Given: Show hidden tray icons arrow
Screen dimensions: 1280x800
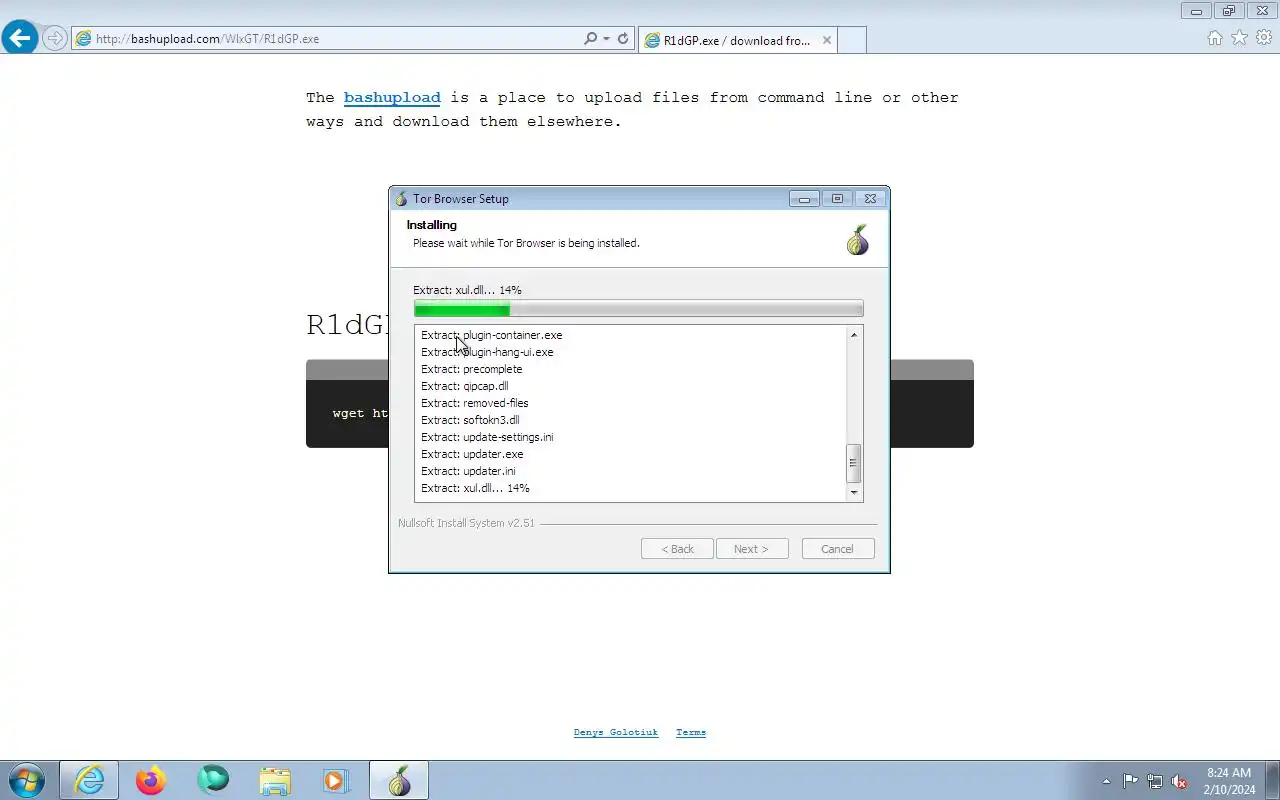Looking at the screenshot, I should (1106, 781).
